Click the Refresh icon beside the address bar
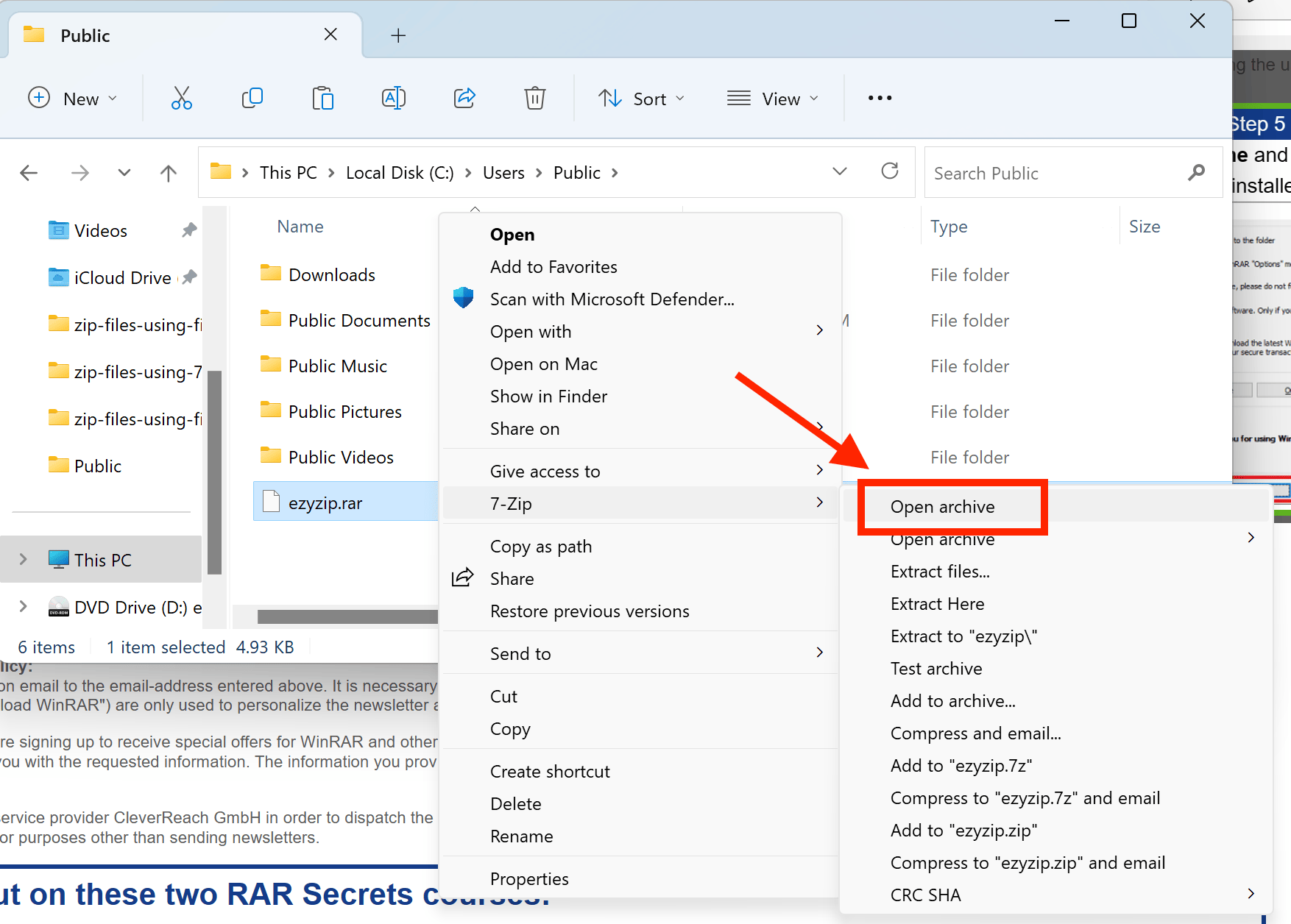 (890, 171)
